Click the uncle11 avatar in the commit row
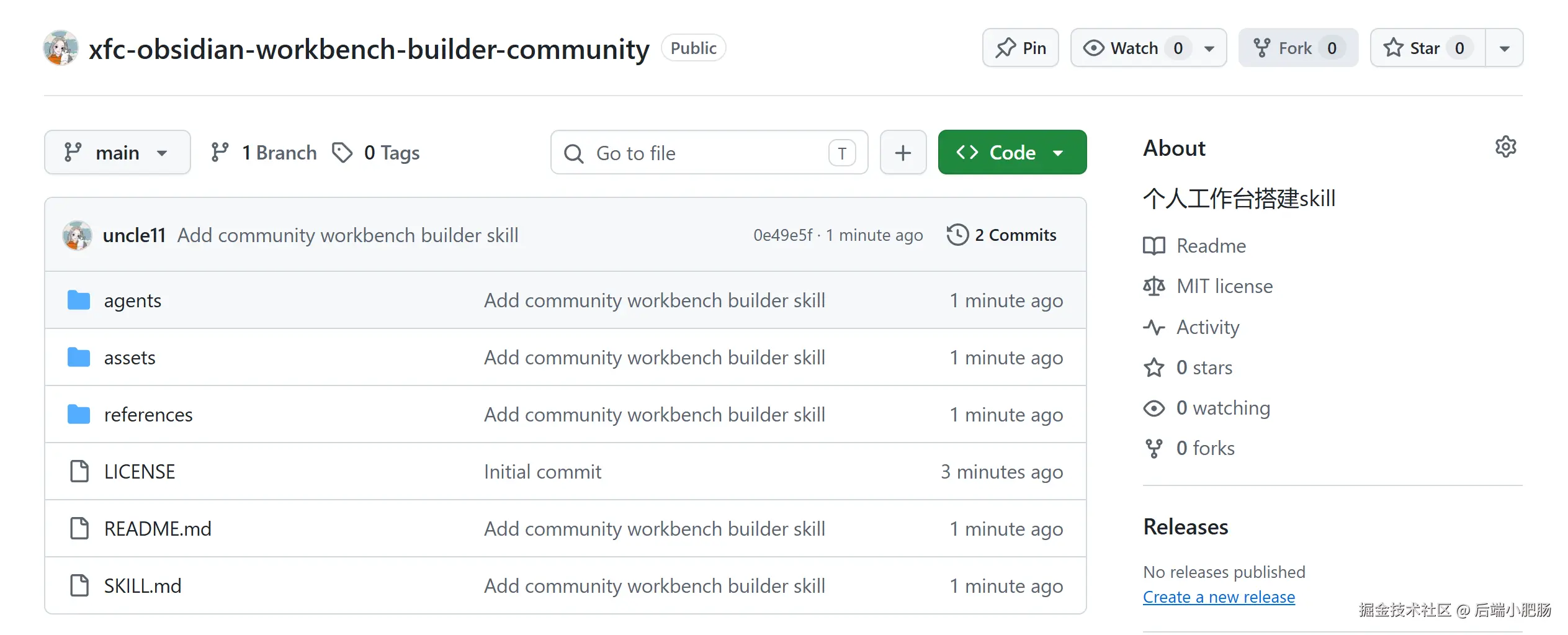 pos(78,235)
